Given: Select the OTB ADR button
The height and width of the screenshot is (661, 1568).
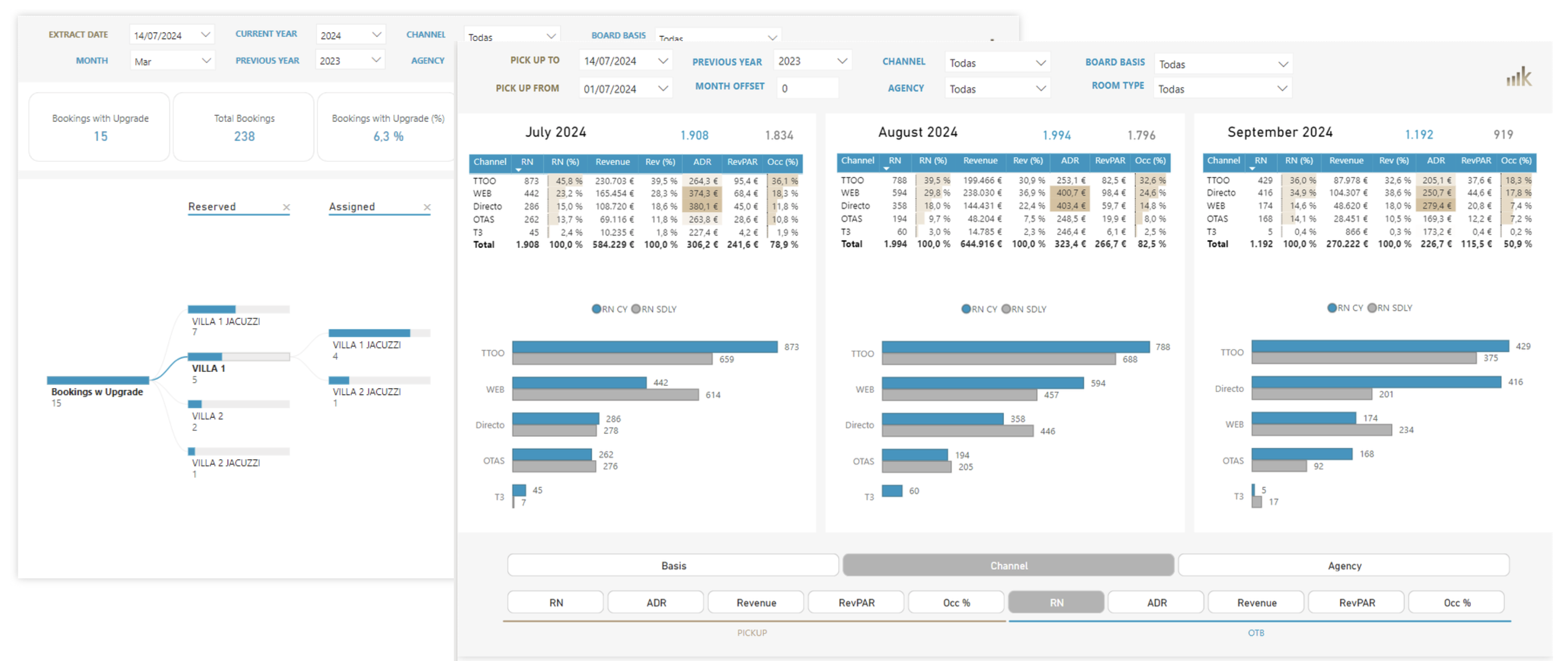Looking at the screenshot, I should (x=1157, y=602).
